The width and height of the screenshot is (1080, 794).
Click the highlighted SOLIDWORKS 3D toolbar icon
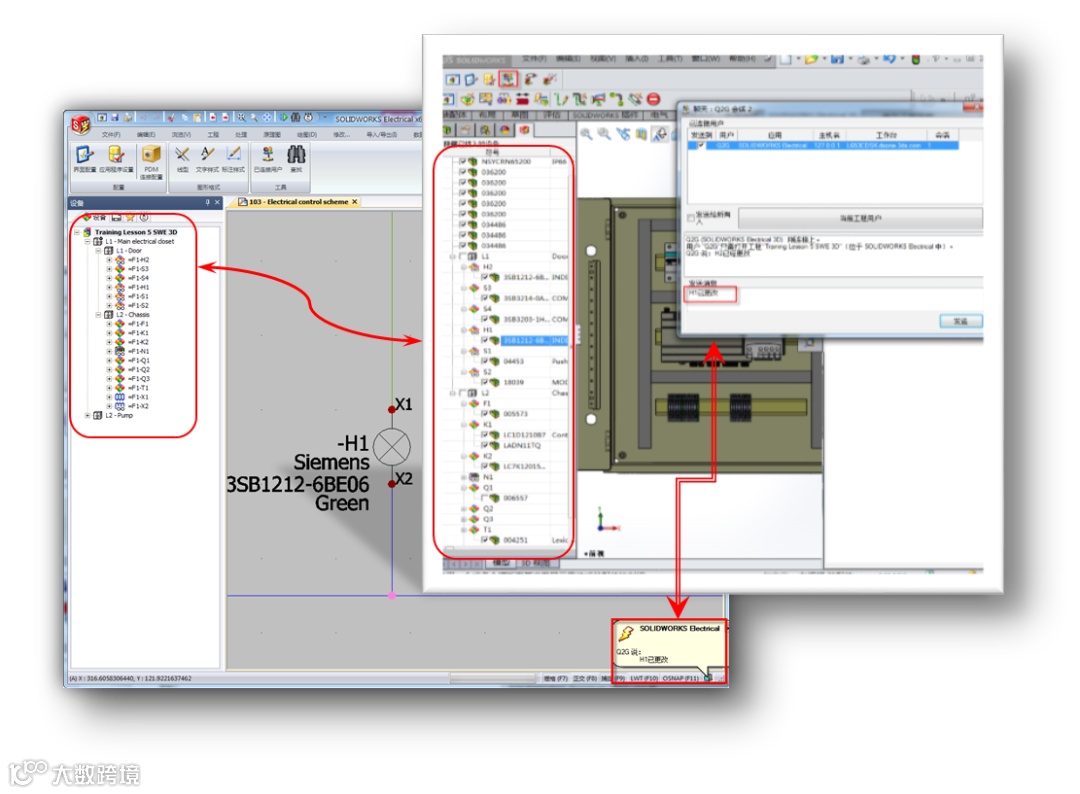(x=508, y=79)
